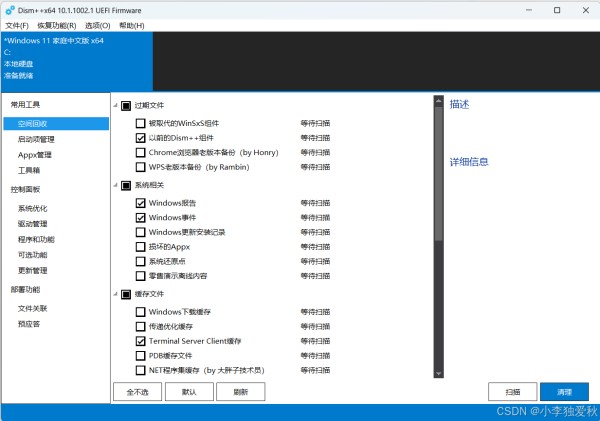Check NET程序集缓存 (by 大胖子技术员)
600x421 pixels.
coord(140,370)
